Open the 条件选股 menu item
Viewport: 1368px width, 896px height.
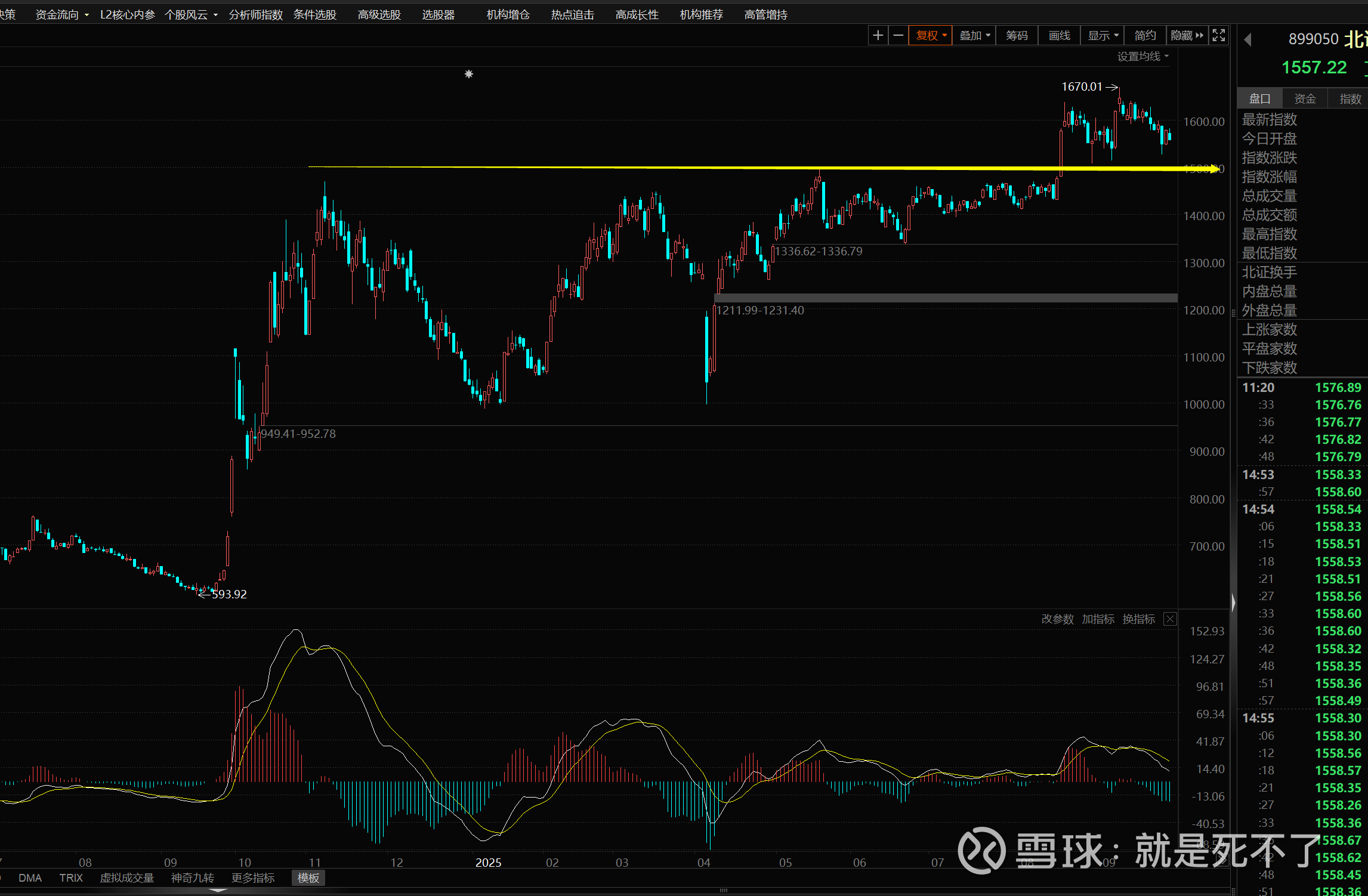315,15
